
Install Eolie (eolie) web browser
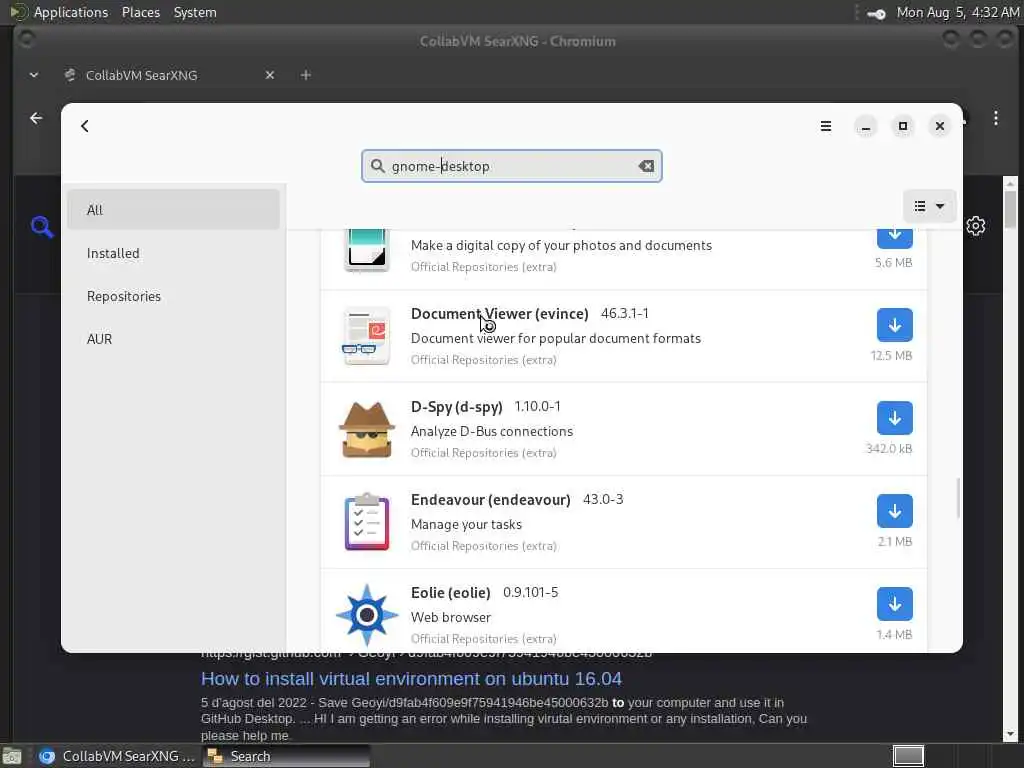click(894, 604)
